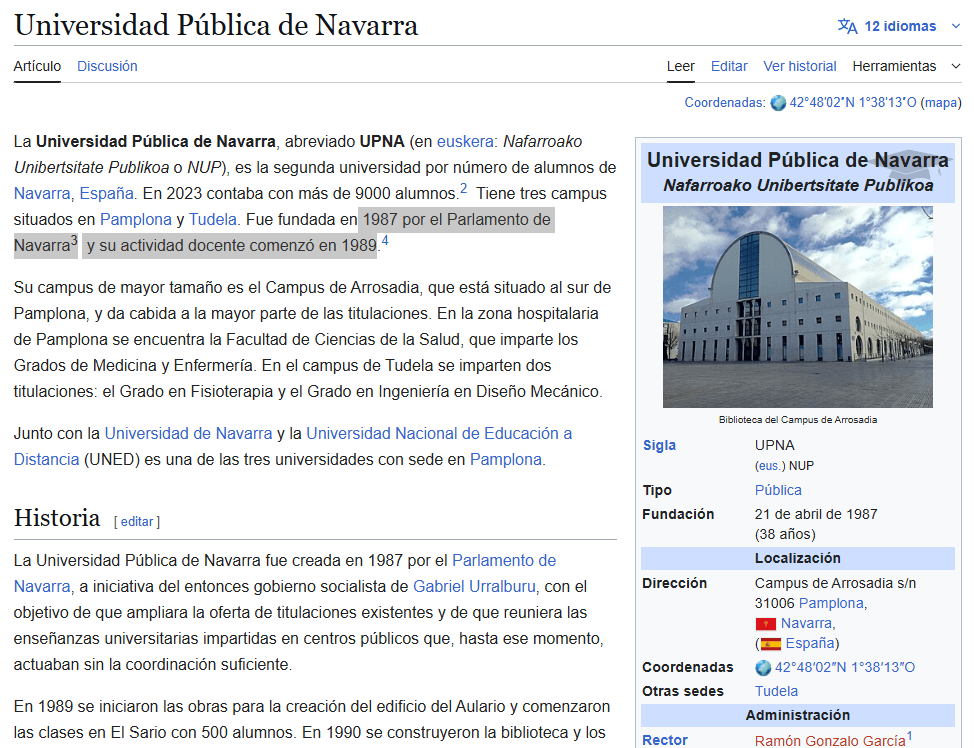Open Tudela link under Otras sedes

pos(776,691)
